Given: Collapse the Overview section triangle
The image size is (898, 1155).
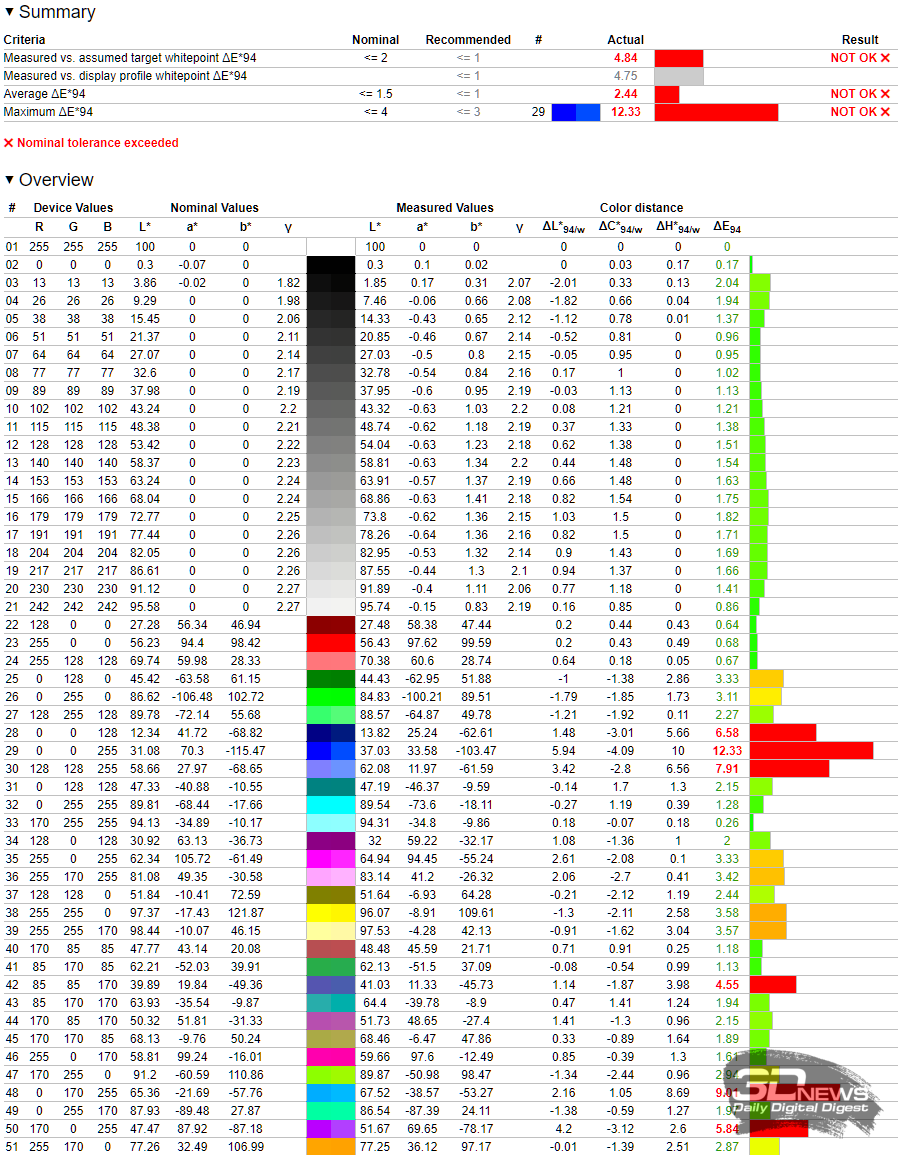Looking at the screenshot, I should pos(9,180).
